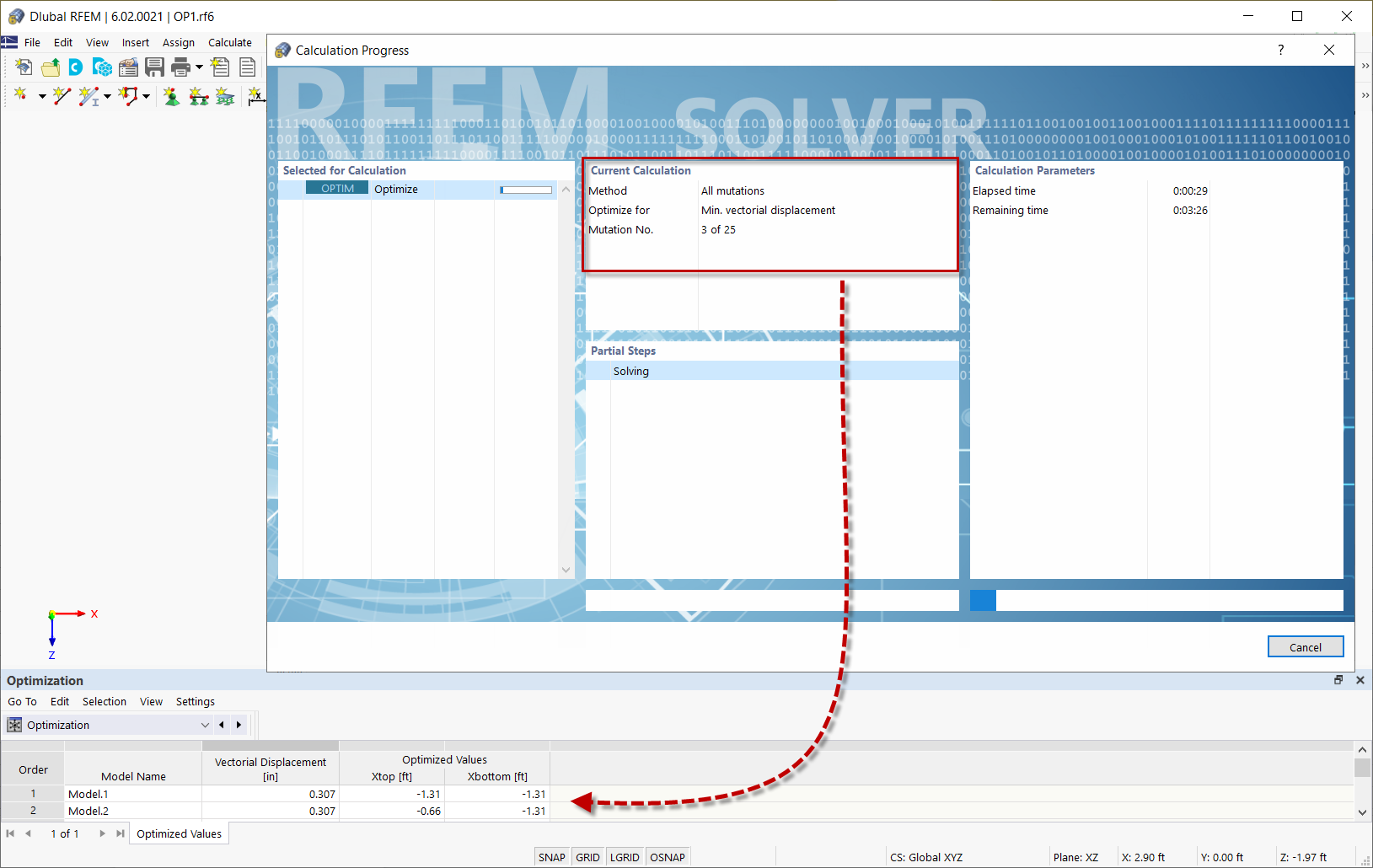Click the Optimize row progress bar
Image resolution: width=1373 pixels, height=868 pixels.
point(526,190)
